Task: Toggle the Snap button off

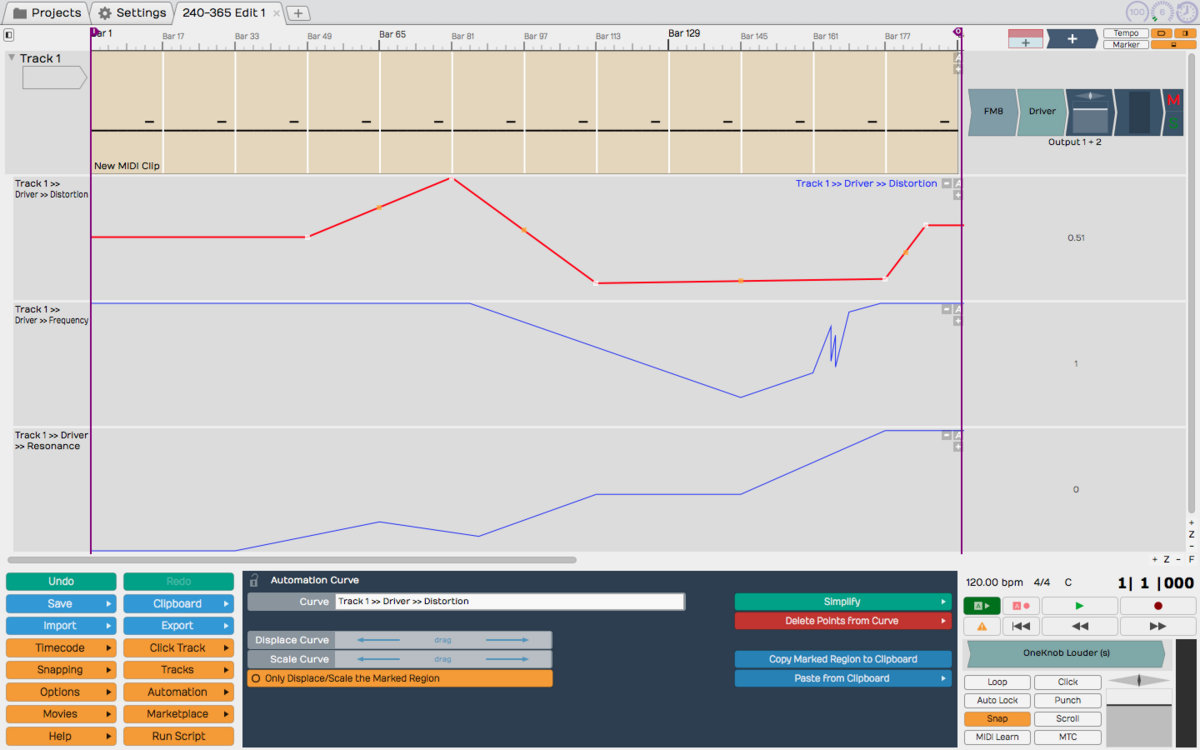Action: click(x=997, y=719)
